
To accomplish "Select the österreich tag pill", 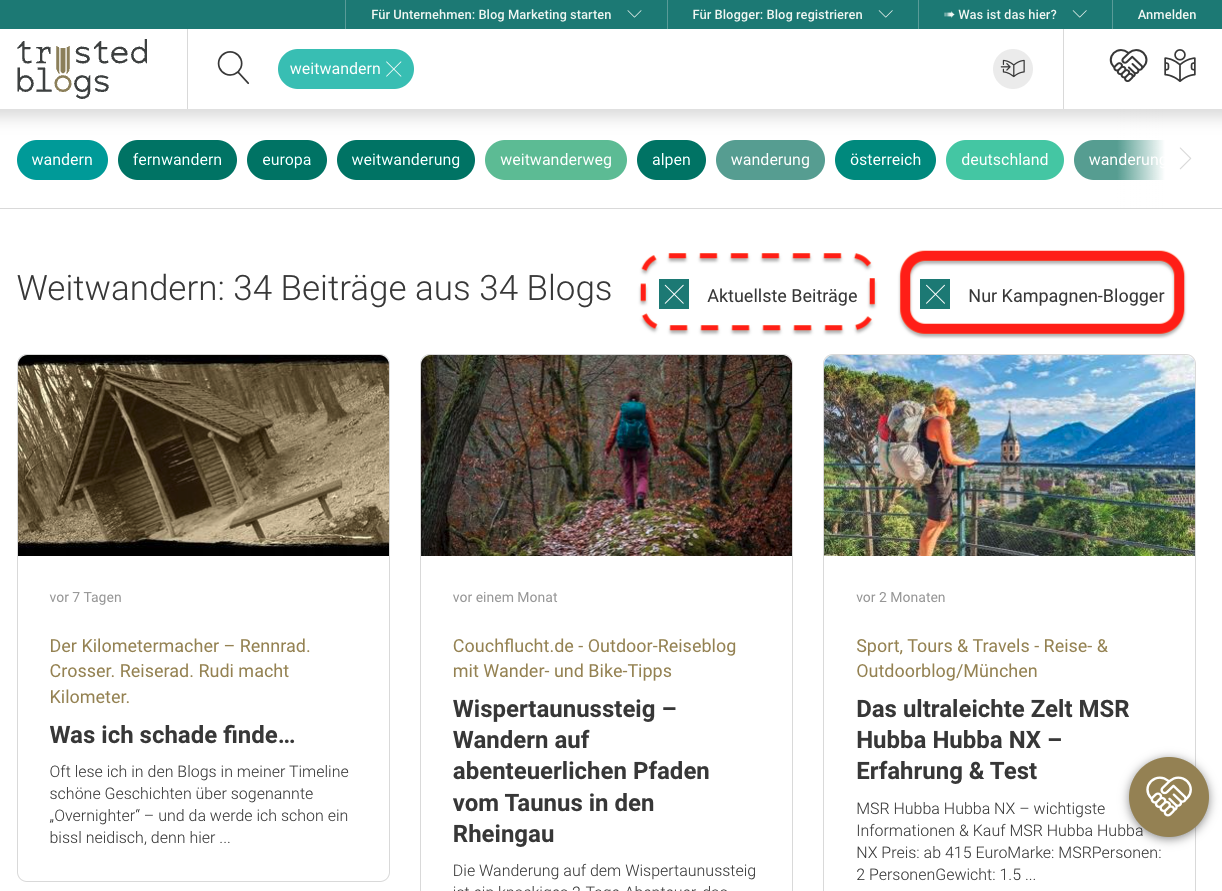I will pyautogui.click(x=885, y=160).
